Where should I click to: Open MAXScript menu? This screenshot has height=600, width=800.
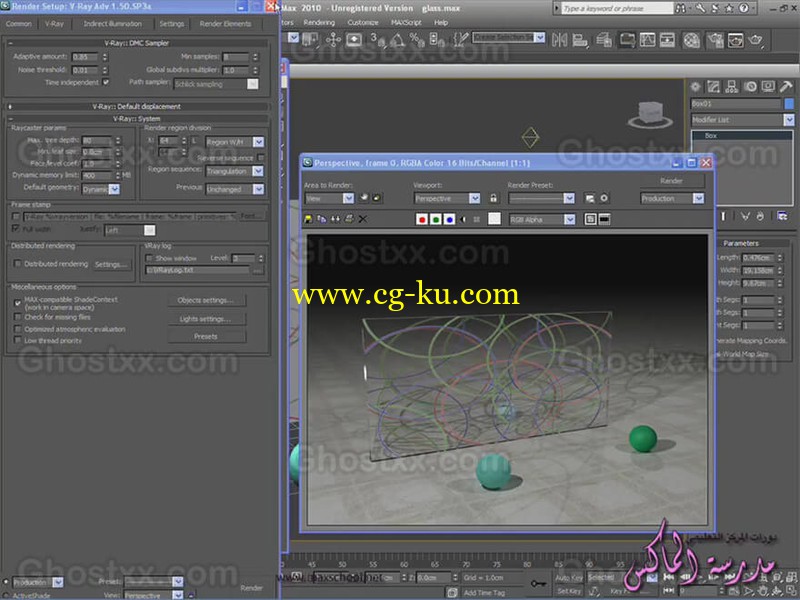pyautogui.click(x=406, y=22)
